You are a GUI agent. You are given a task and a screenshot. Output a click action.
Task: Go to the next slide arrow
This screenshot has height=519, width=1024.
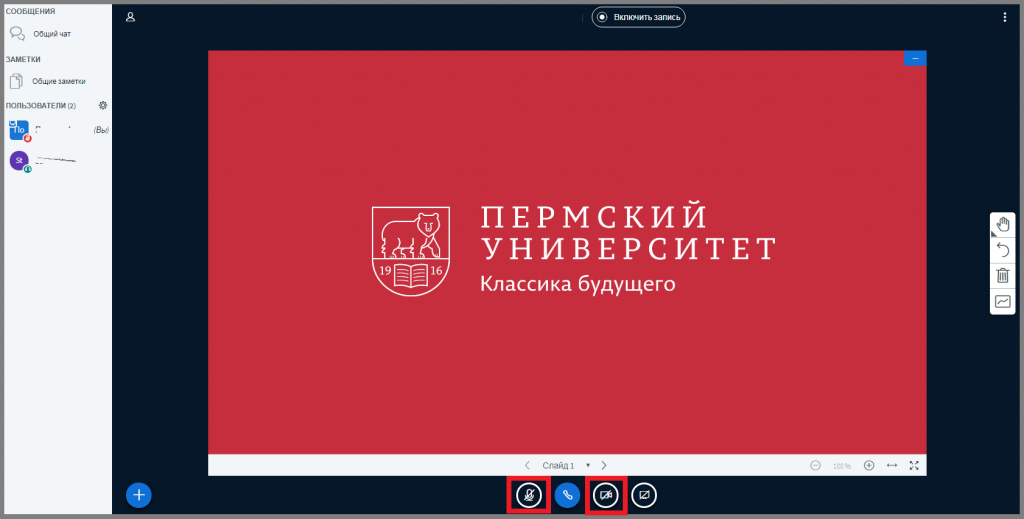pos(604,465)
